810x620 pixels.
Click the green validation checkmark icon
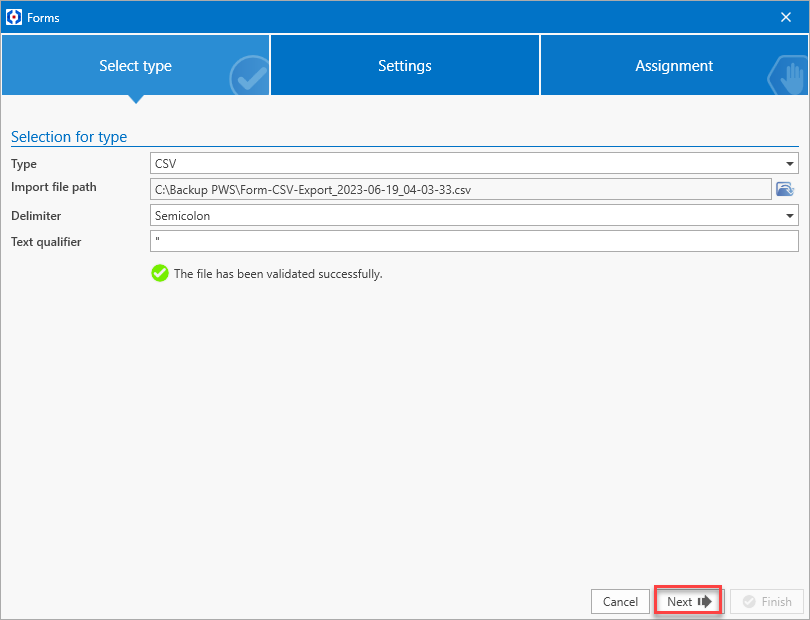click(160, 273)
